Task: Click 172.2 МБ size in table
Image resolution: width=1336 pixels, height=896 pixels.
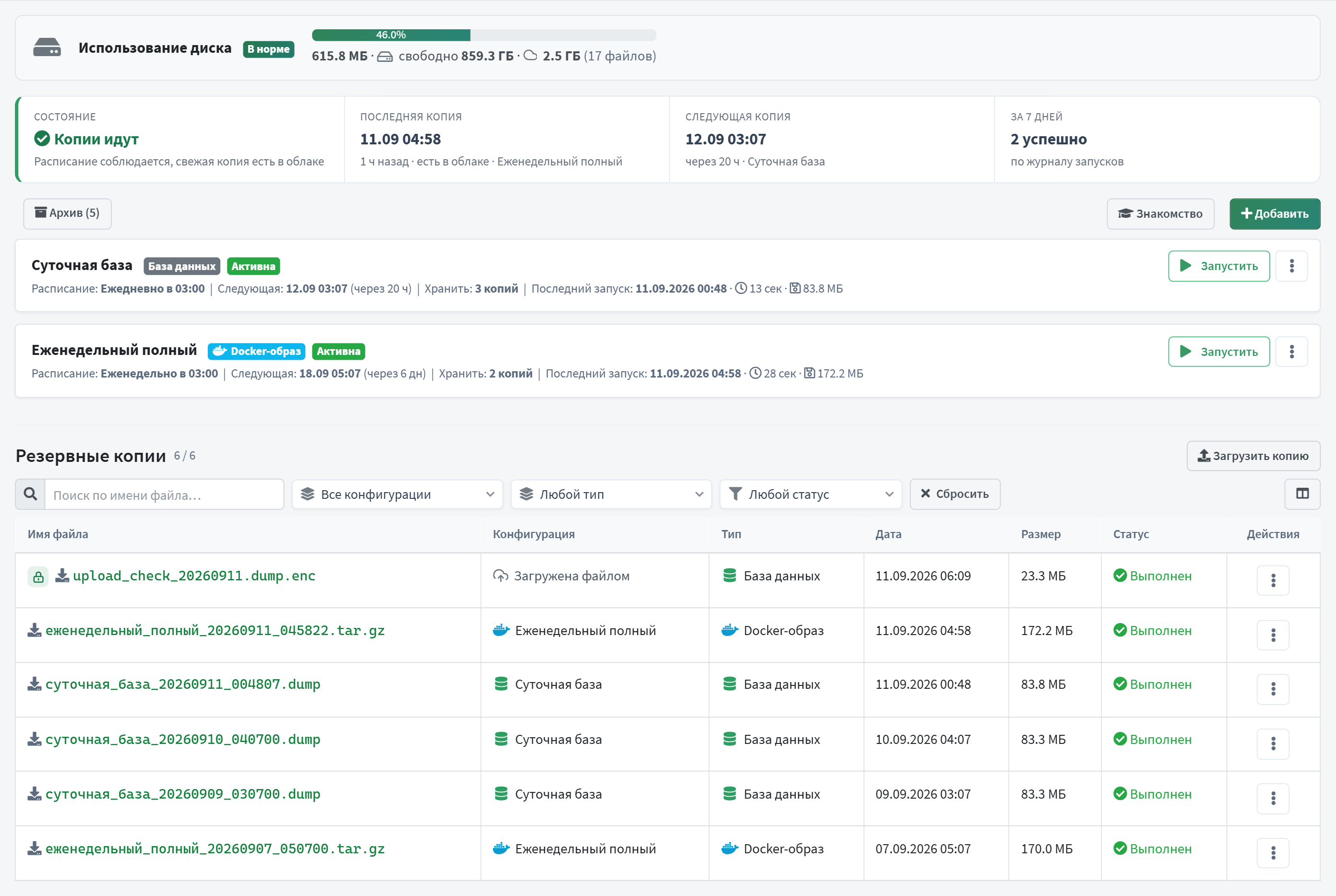Action: coord(1046,630)
